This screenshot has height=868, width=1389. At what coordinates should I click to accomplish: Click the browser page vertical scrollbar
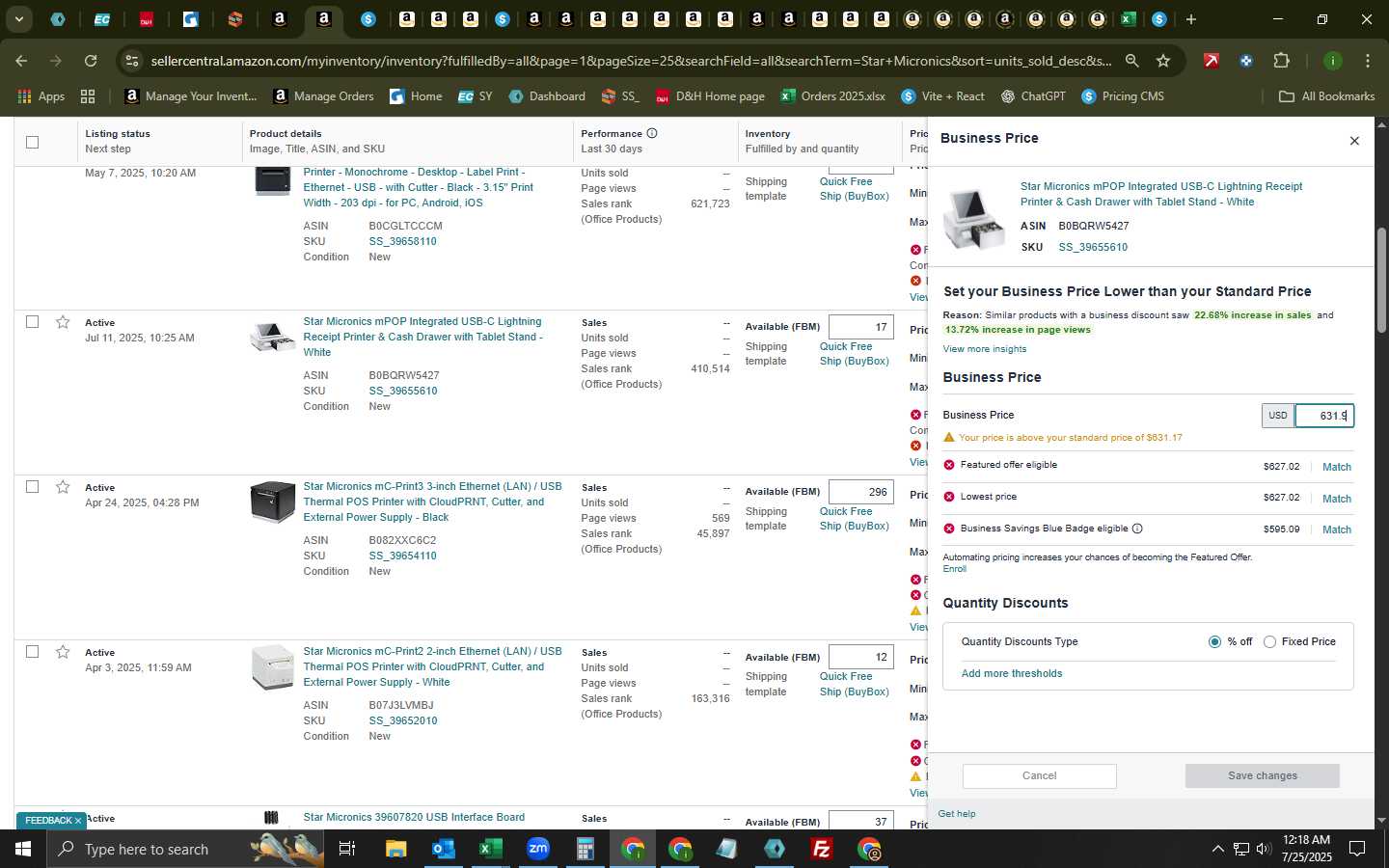tap(1381, 281)
